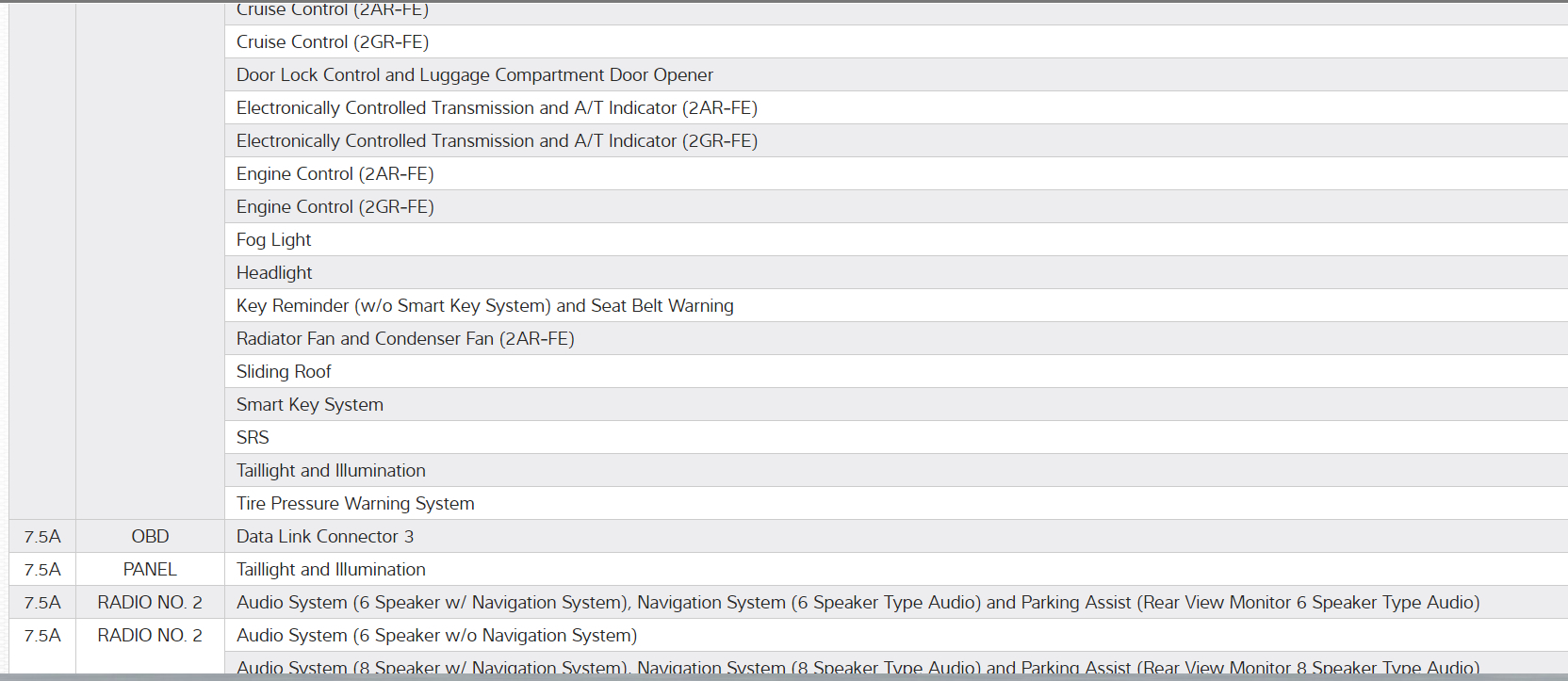Click the Cruise Control (2GR-FE) row
The width and height of the screenshot is (1568, 681).
333,42
